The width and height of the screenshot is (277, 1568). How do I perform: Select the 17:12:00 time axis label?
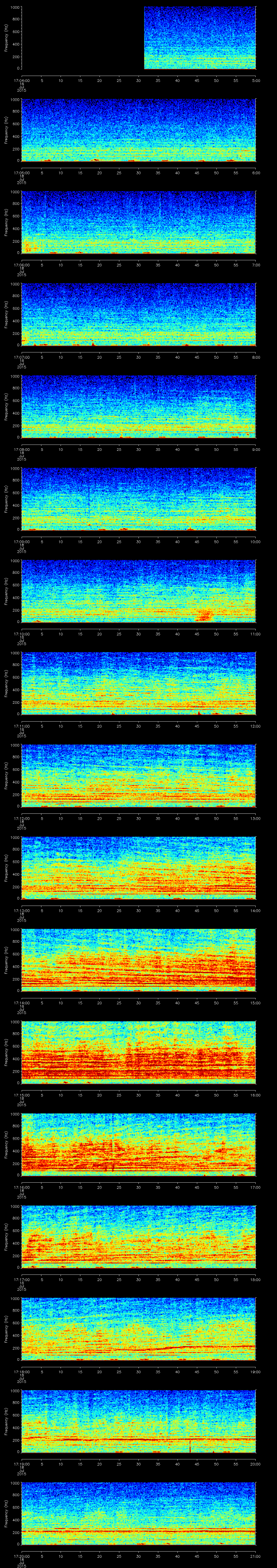21,818
